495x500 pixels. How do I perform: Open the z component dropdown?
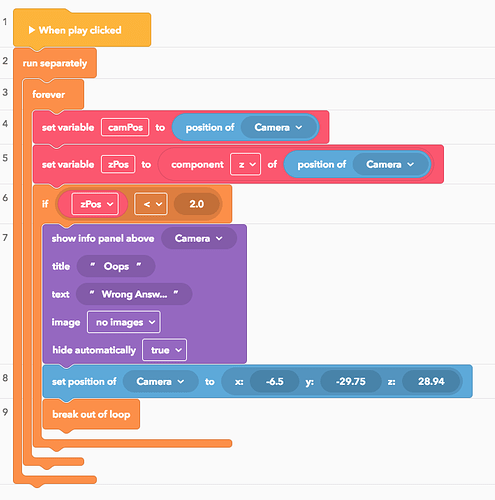245,164
